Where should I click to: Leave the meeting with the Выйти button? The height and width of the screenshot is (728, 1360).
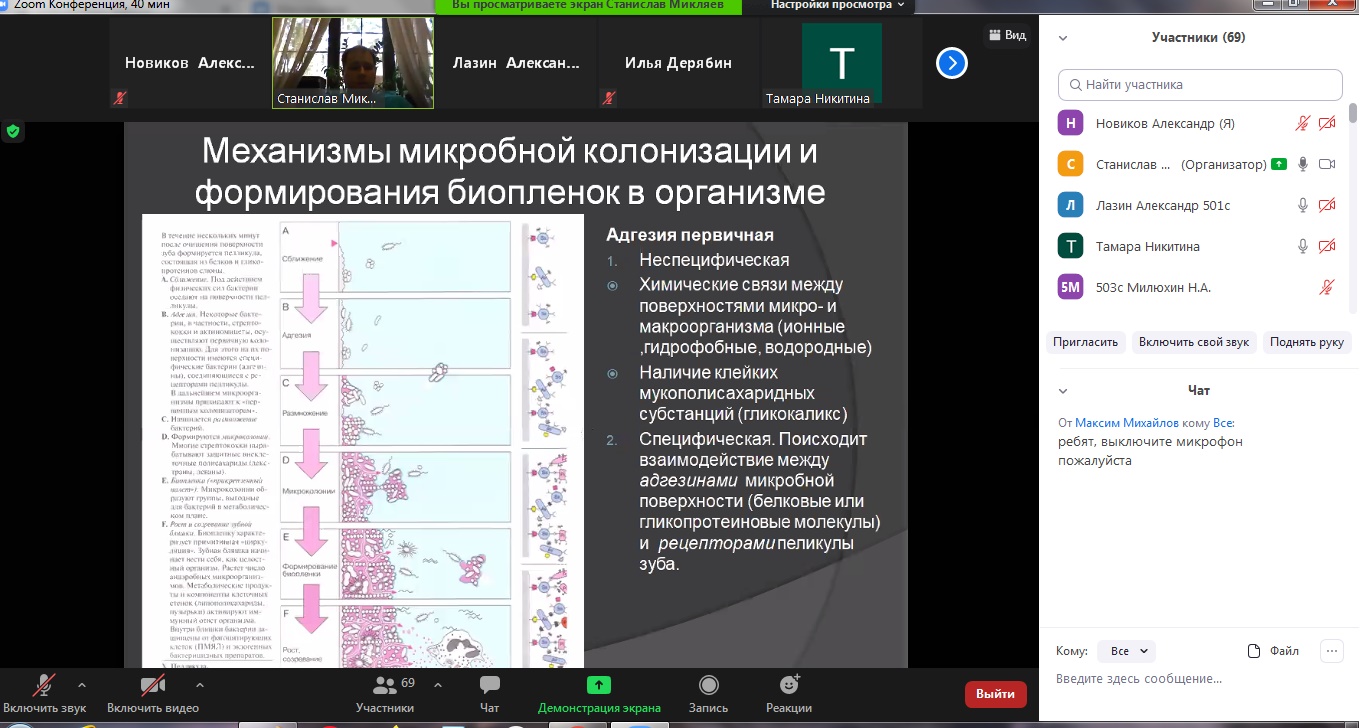coord(995,694)
